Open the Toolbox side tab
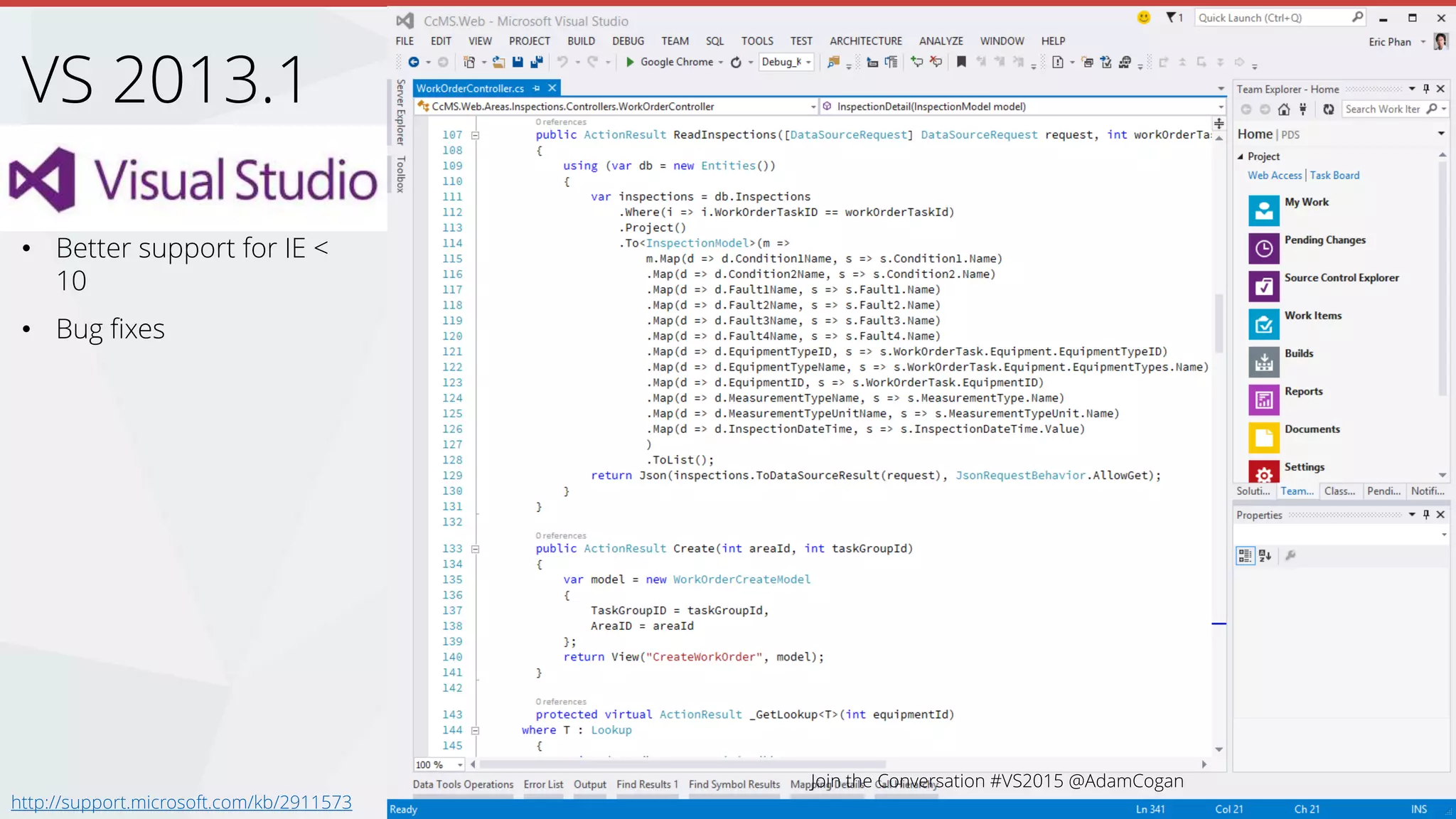The image size is (1456, 819). click(401, 175)
